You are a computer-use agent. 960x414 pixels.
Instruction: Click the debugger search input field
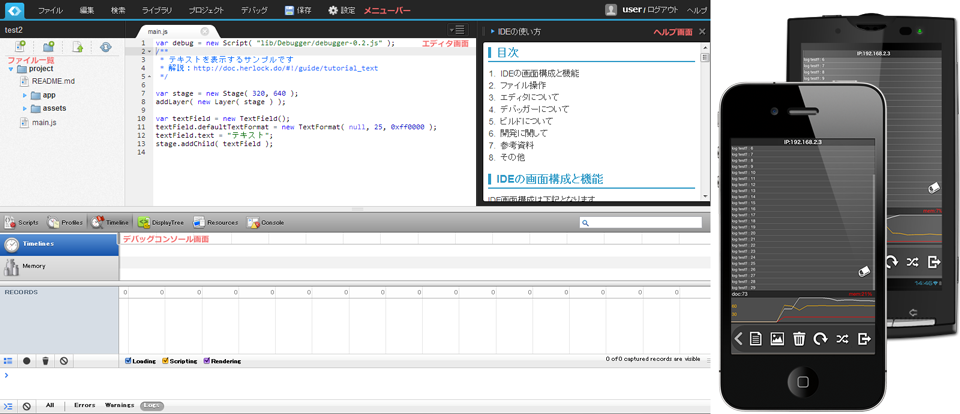[x=640, y=223]
